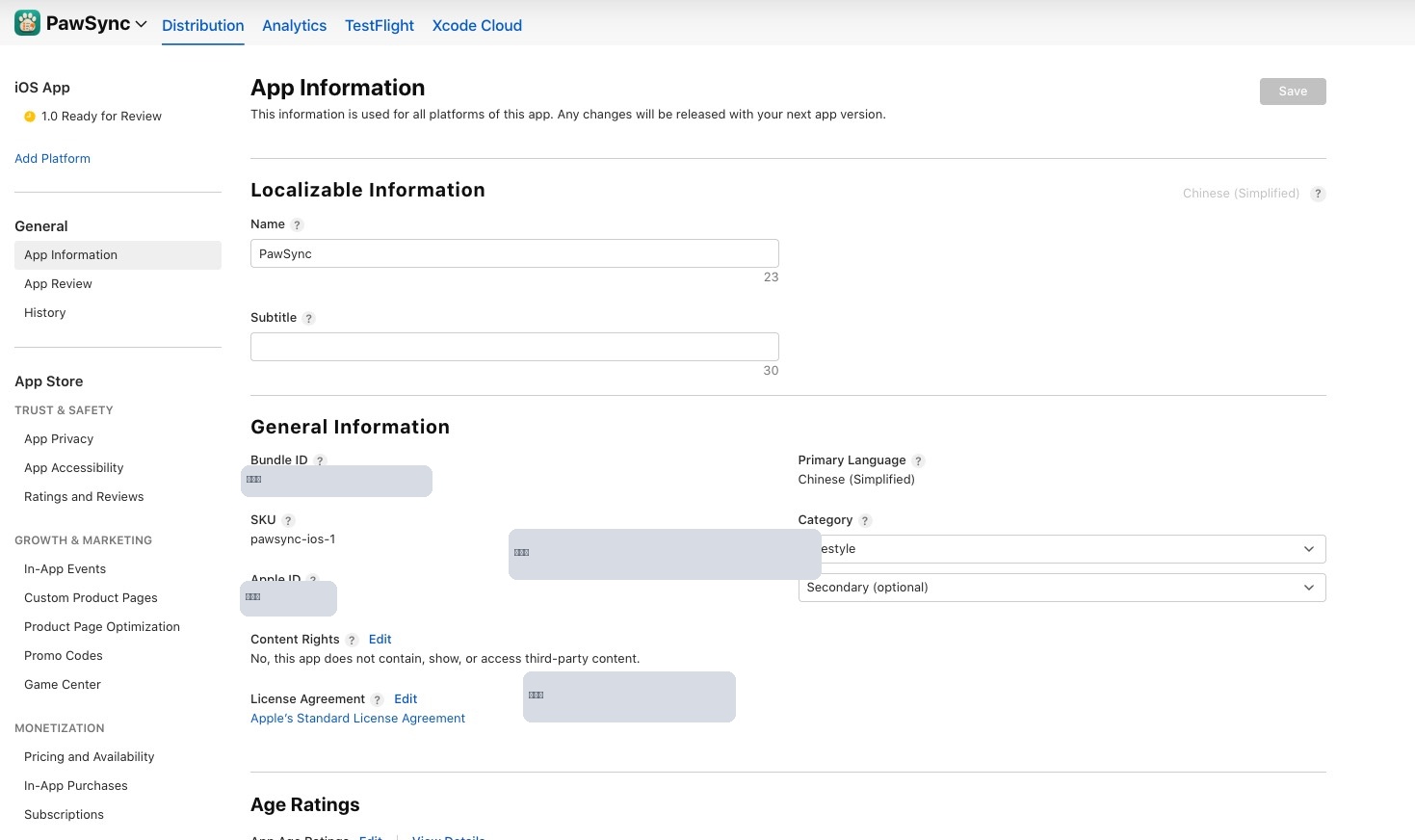1415x840 pixels.
Task: Open Subscriptions in the sidebar
Action: [64, 815]
